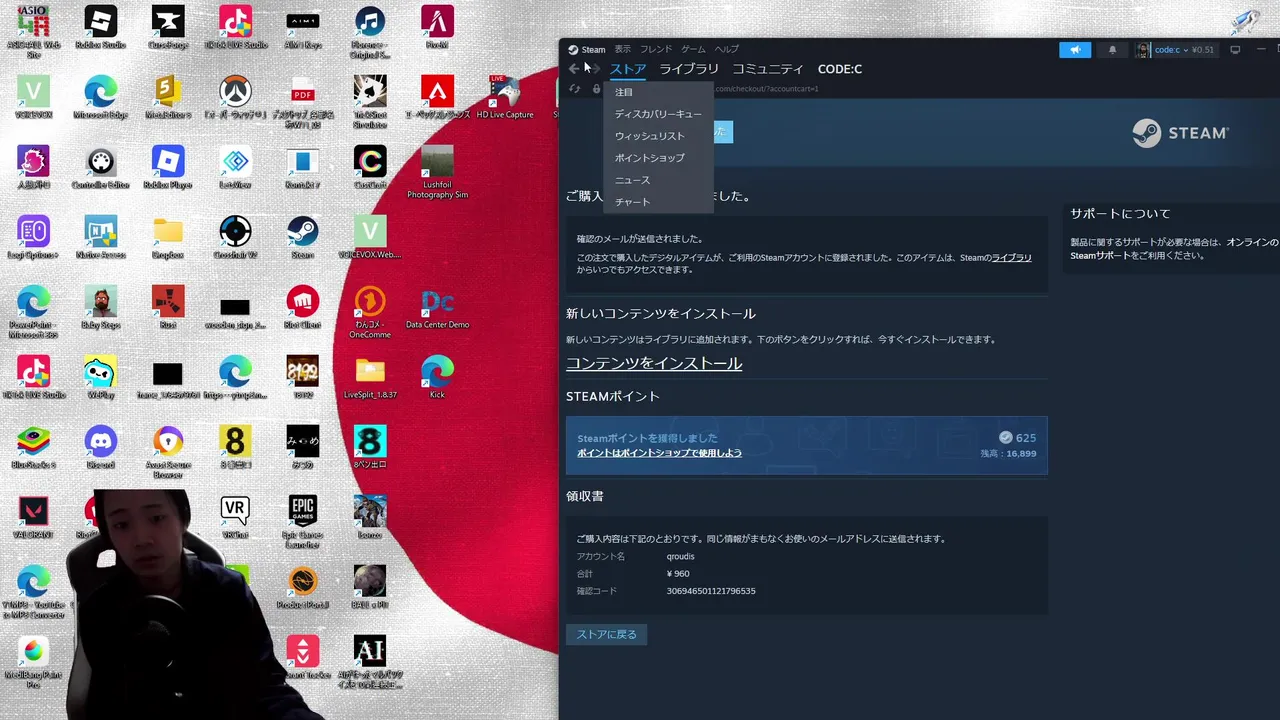Switch to the コミュニティ tab

tap(768, 69)
